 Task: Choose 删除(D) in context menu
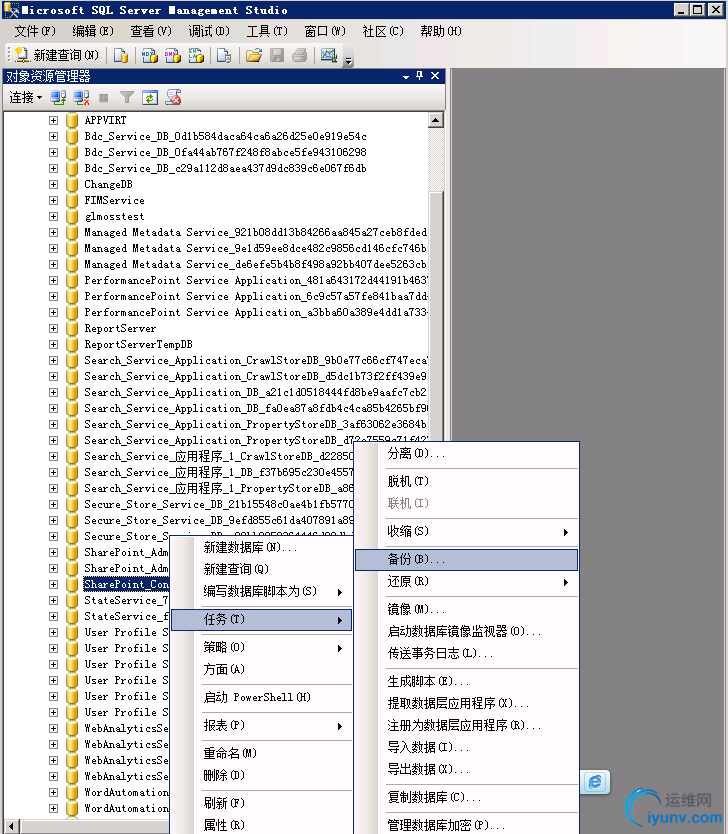(x=262, y=775)
